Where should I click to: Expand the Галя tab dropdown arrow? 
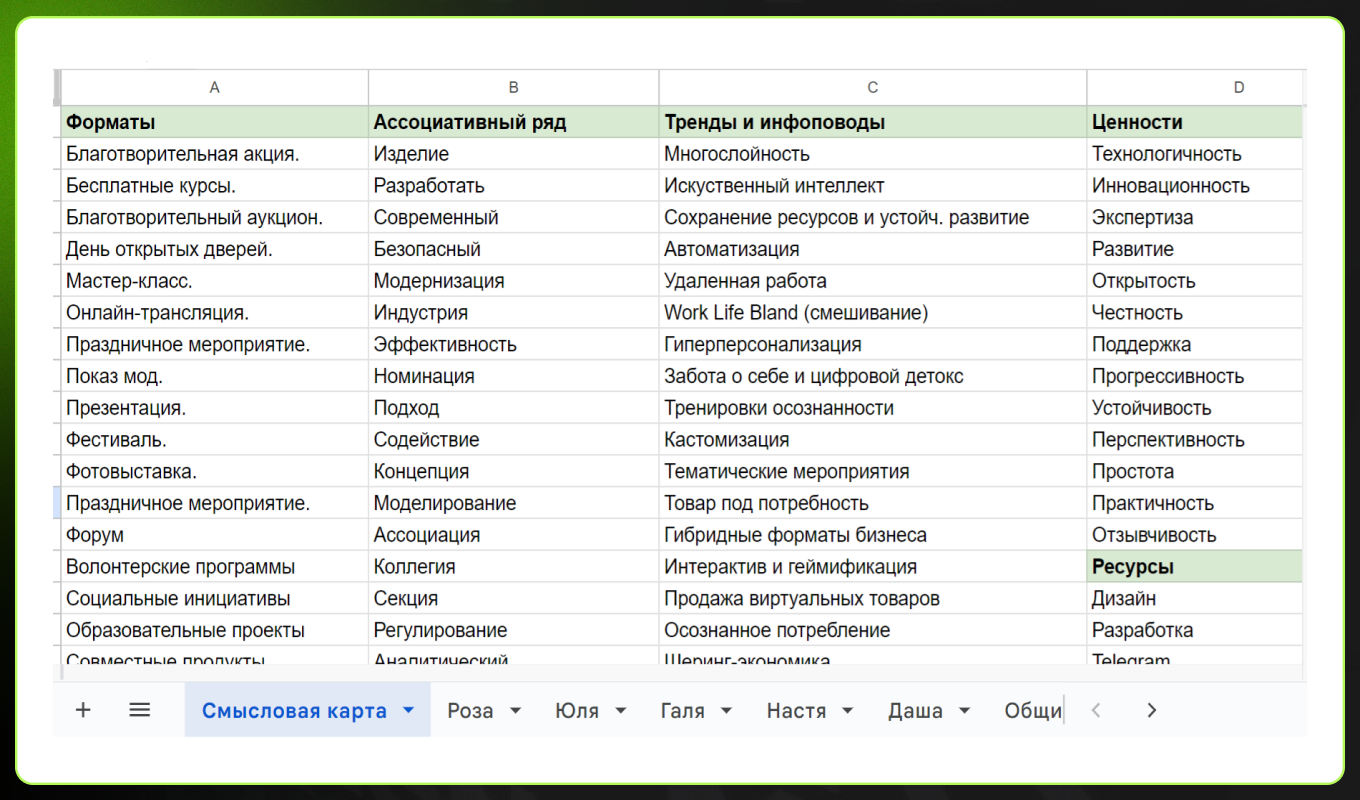click(x=727, y=711)
